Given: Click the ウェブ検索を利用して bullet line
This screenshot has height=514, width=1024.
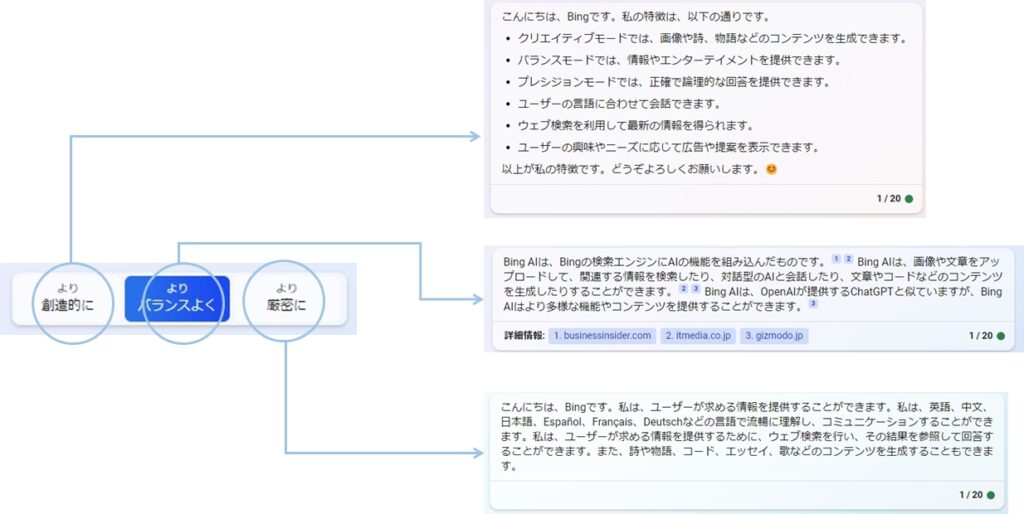Looking at the screenshot, I should (x=635, y=125).
